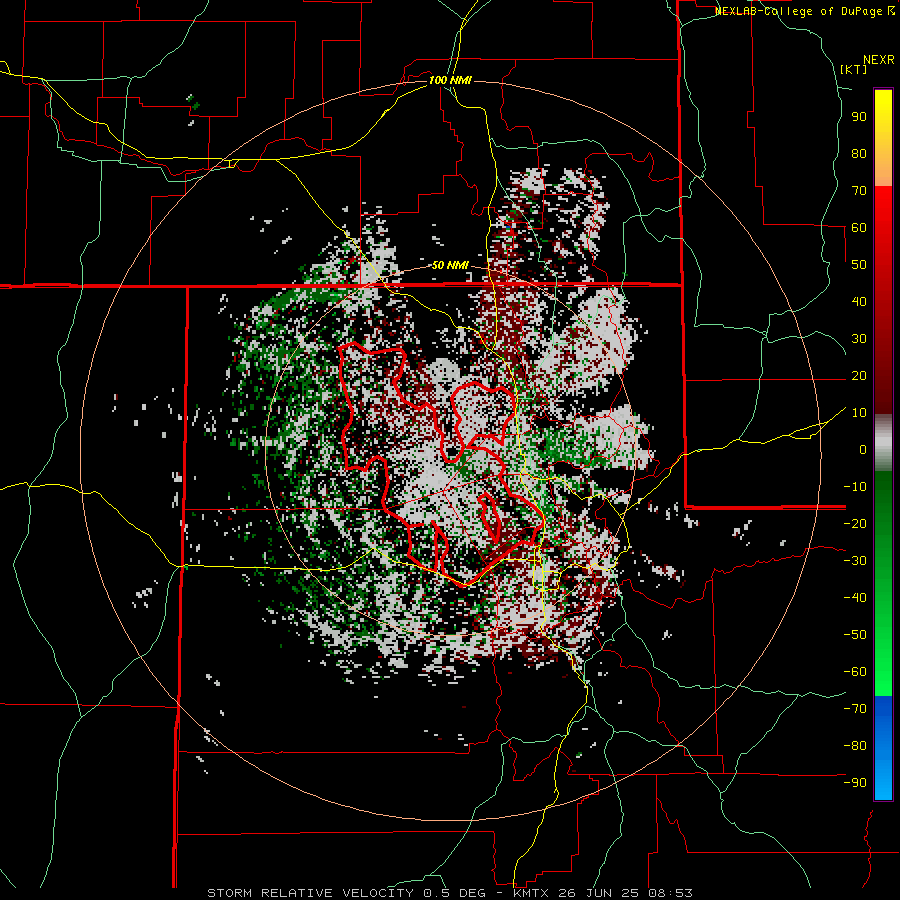Click the -30 knot scale label
This screenshot has height=900, width=900.
pos(855,561)
